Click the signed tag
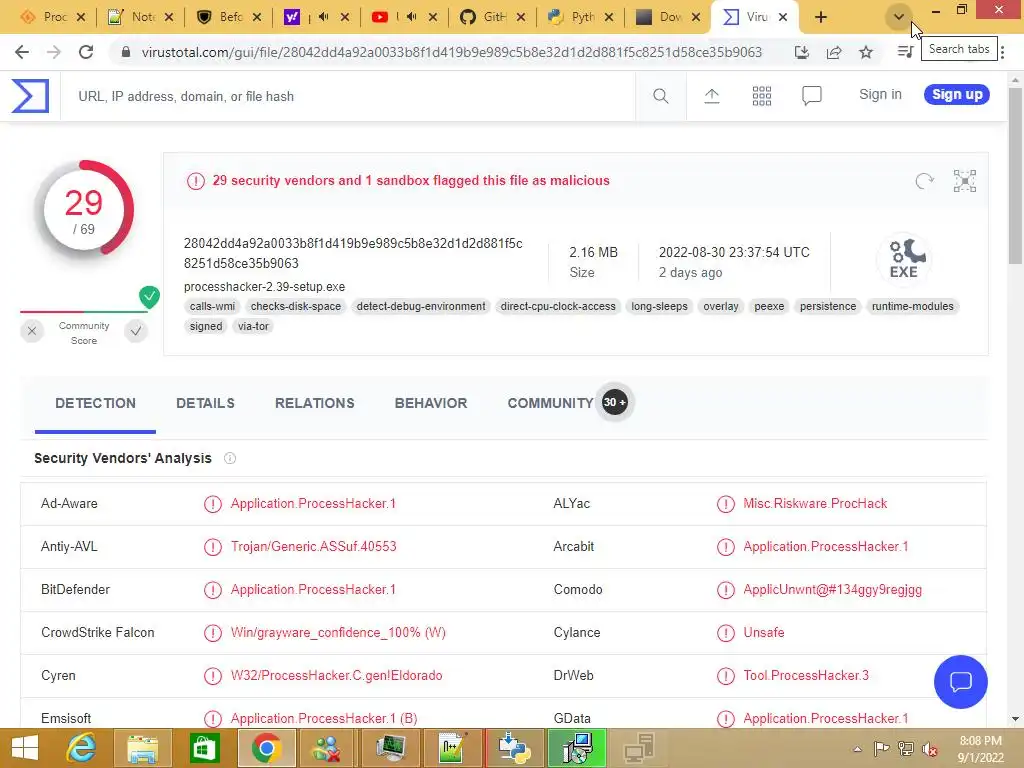1024x768 pixels. pos(206,327)
